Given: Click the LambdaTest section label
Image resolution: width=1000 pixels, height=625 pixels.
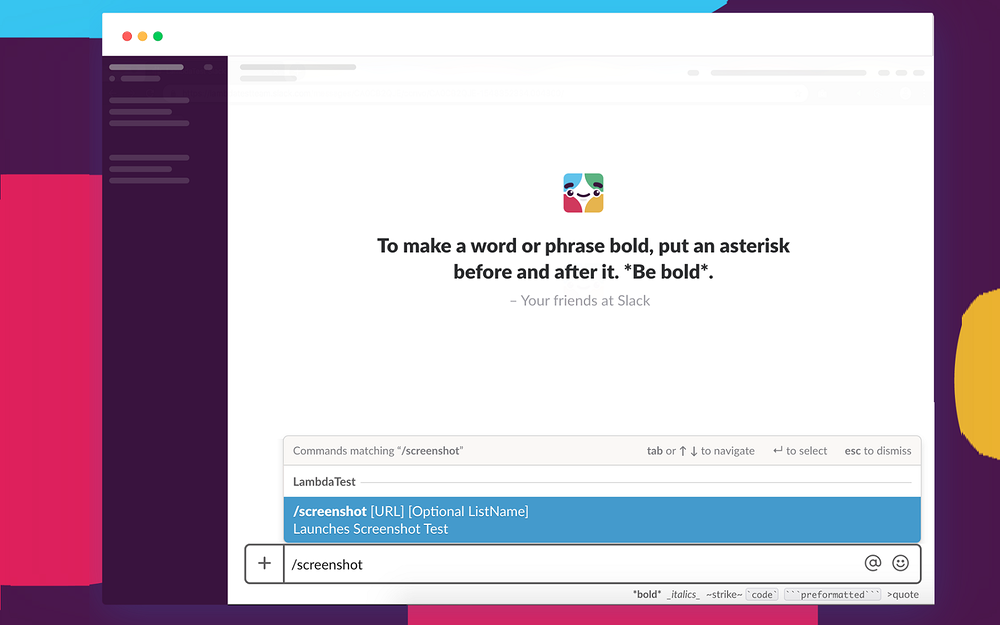Looking at the screenshot, I should click(x=324, y=482).
